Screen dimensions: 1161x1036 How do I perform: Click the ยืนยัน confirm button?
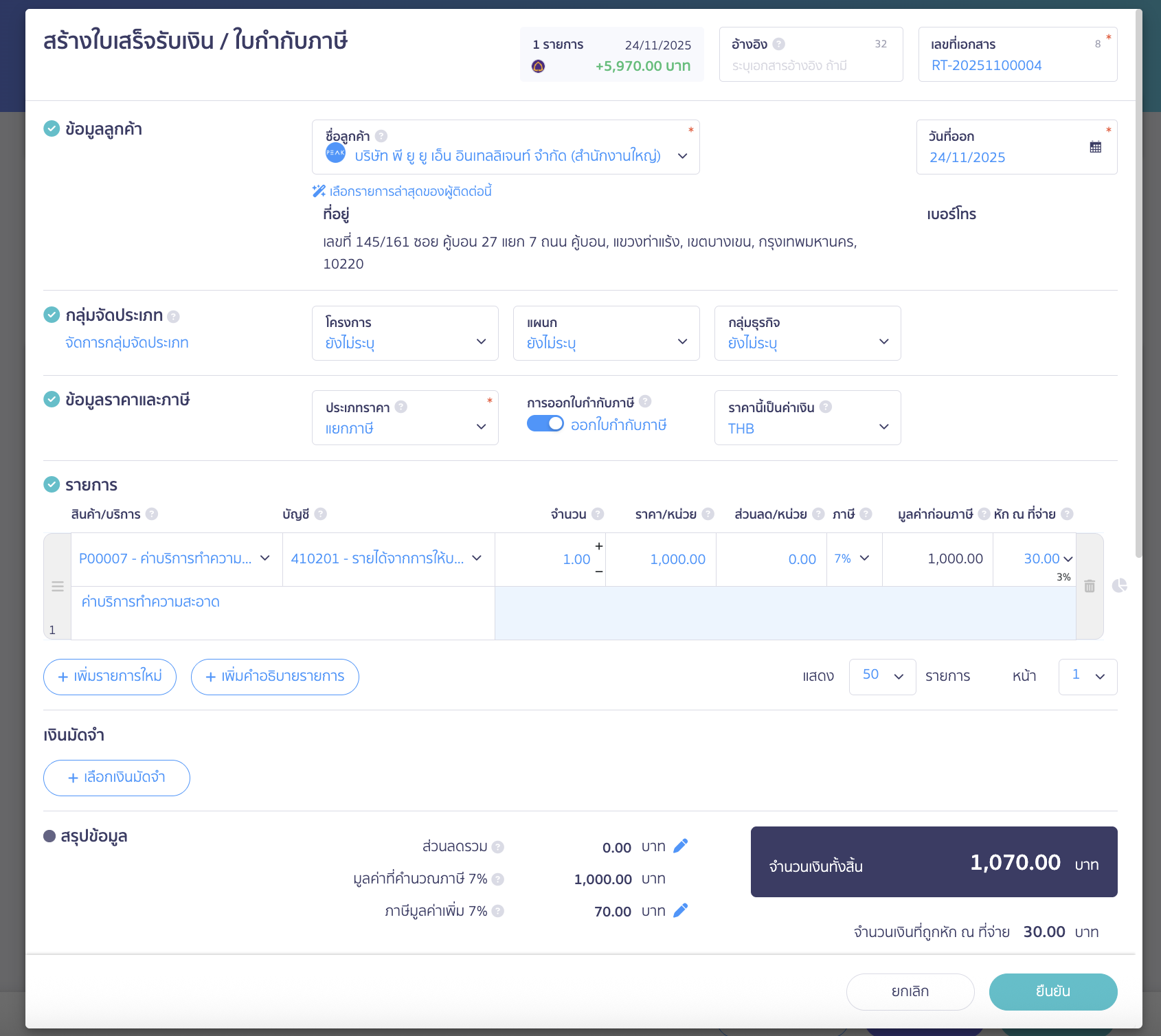pyautogui.click(x=1052, y=991)
